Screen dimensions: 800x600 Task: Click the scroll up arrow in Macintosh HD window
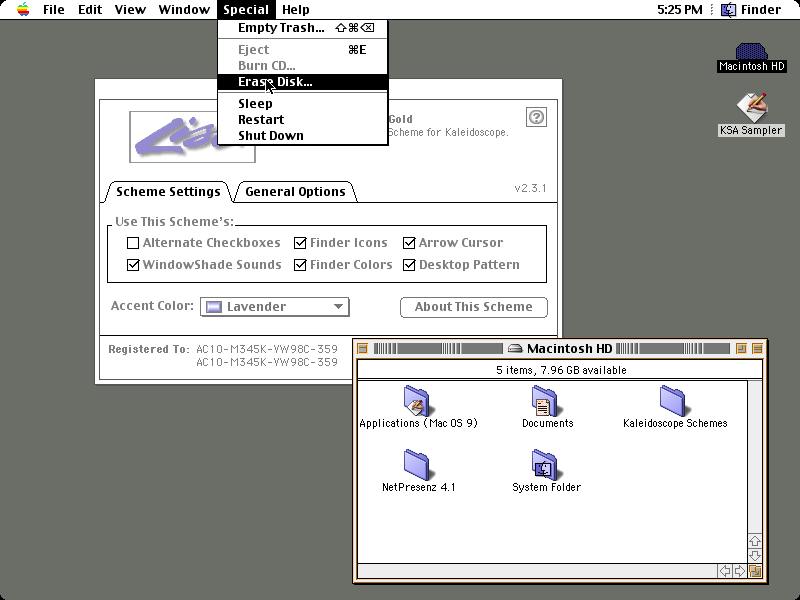(755, 540)
